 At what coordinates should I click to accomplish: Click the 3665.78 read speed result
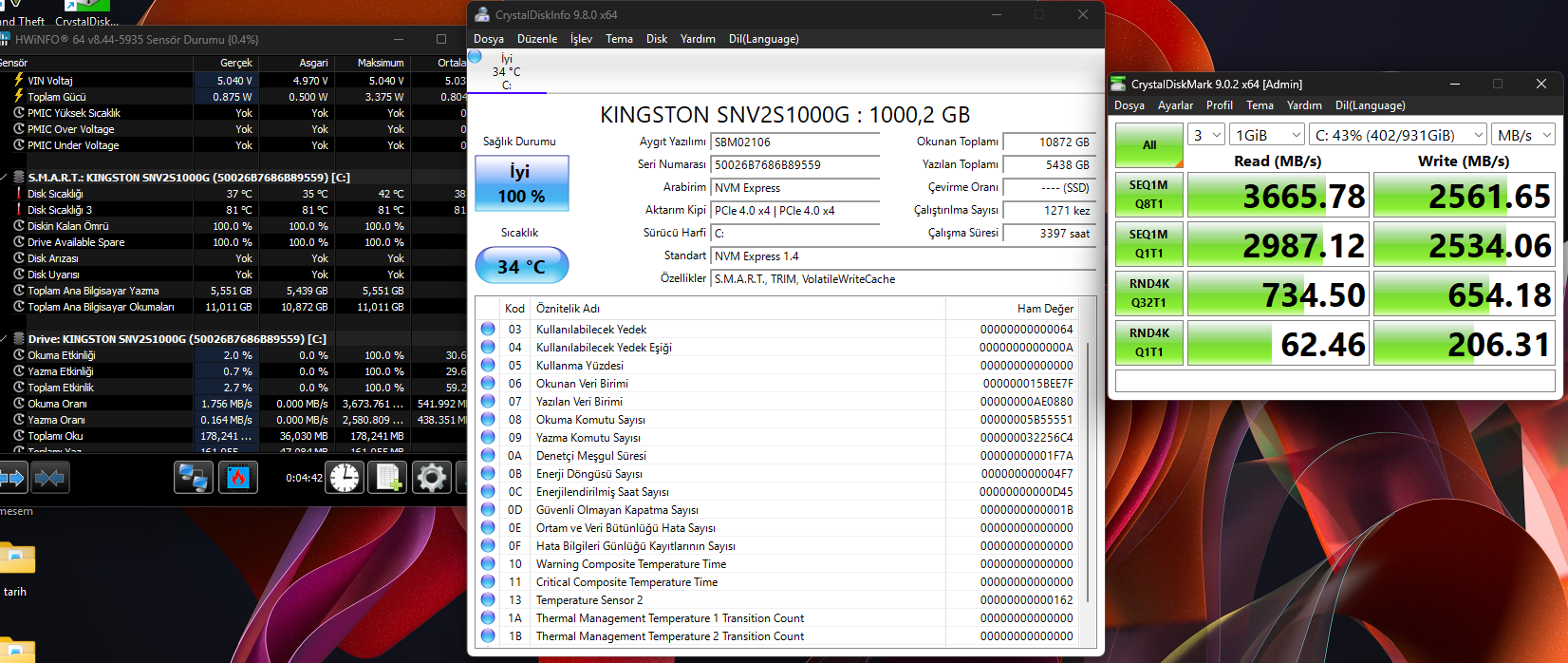click(1278, 196)
